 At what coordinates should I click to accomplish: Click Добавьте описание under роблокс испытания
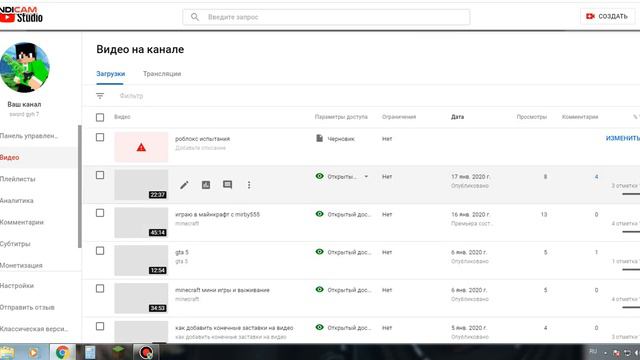click(x=200, y=148)
